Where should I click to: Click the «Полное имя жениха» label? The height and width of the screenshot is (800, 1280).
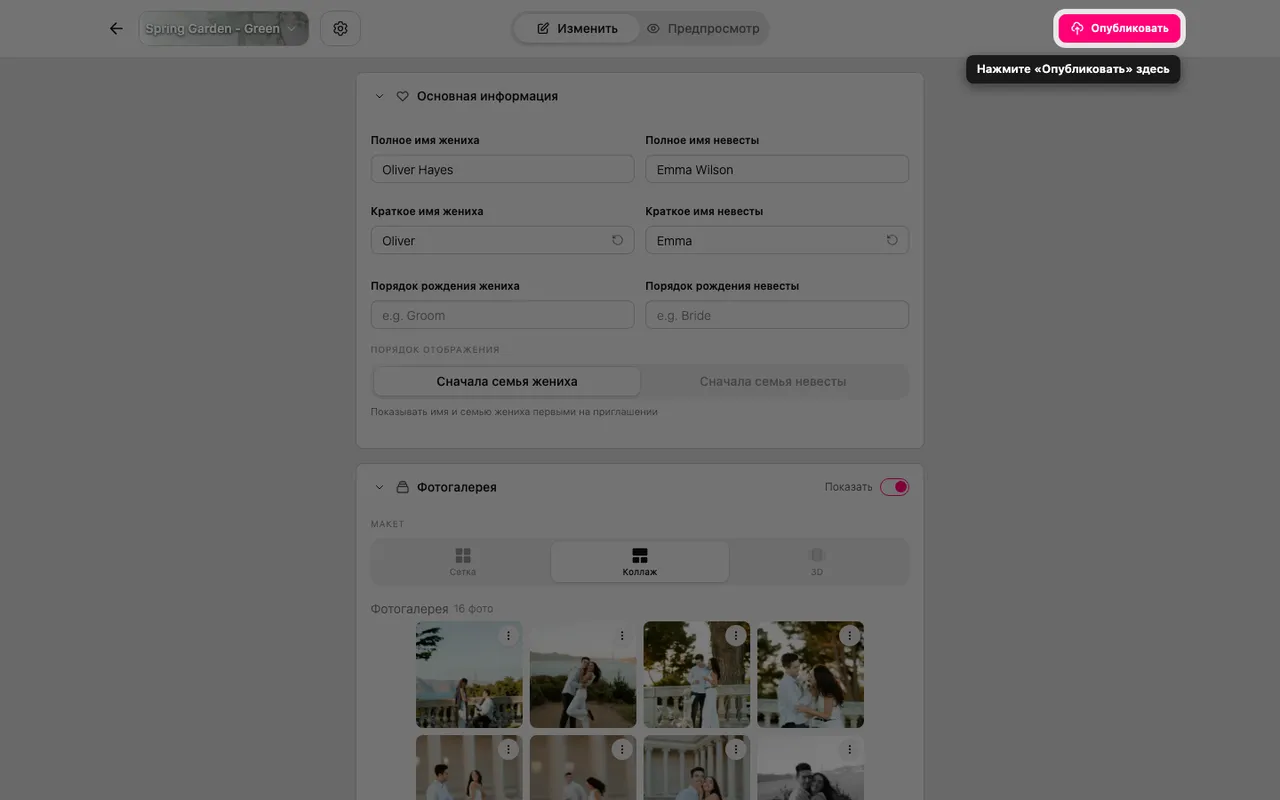pos(425,140)
